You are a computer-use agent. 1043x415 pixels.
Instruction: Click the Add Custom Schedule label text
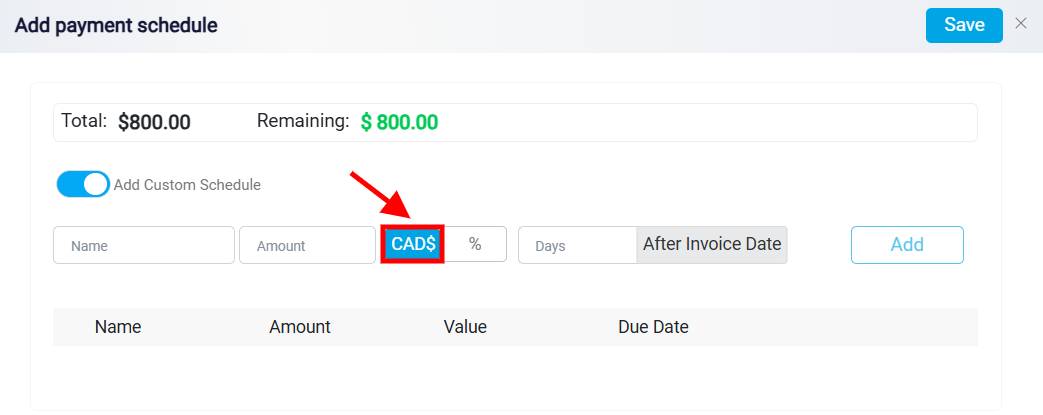pos(187,185)
